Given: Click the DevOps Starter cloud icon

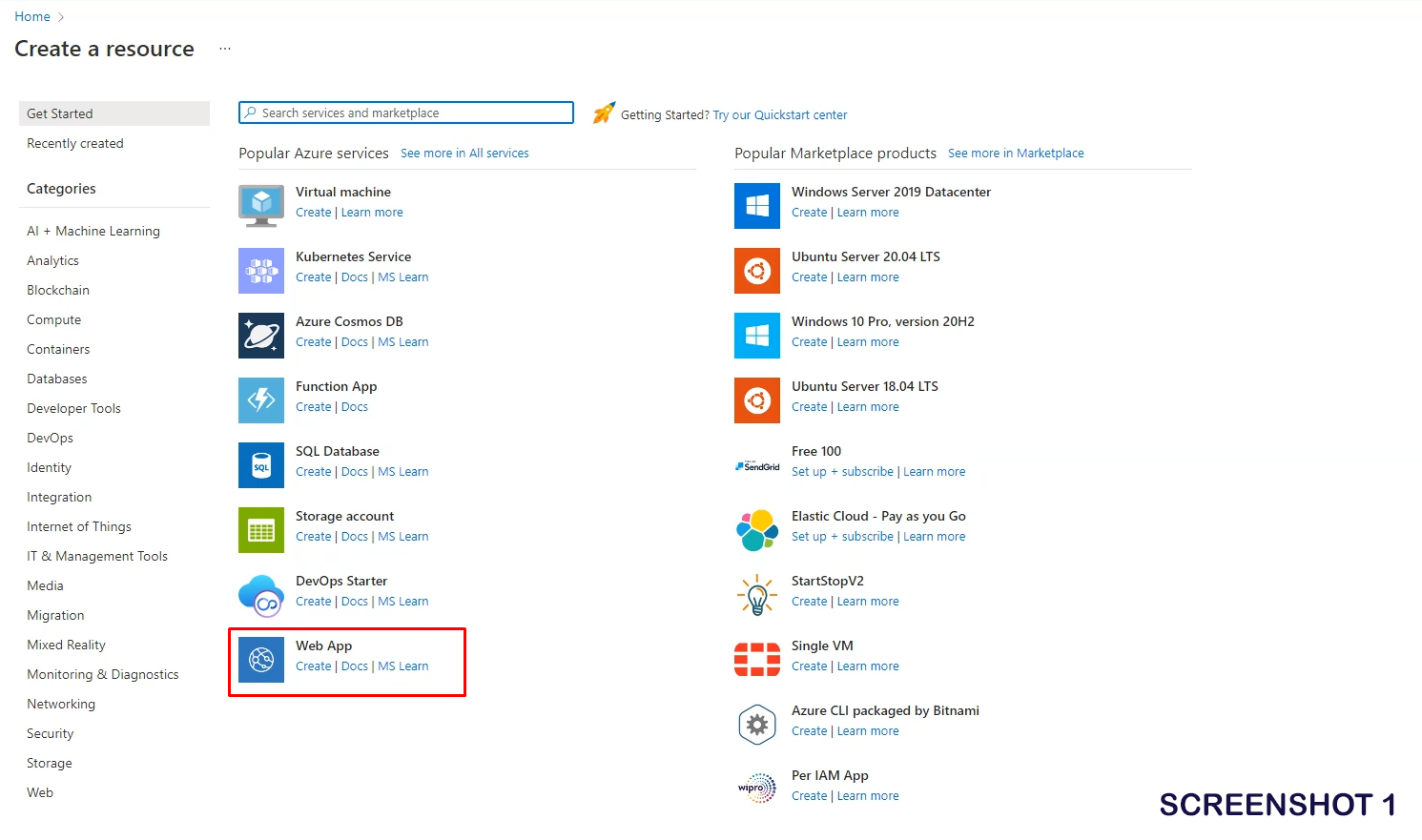Looking at the screenshot, I should 260,595.
